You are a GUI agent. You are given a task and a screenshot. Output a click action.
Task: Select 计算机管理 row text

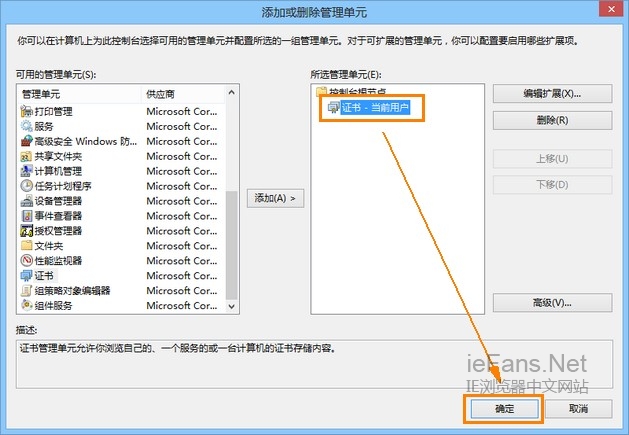tap(58, 171)
